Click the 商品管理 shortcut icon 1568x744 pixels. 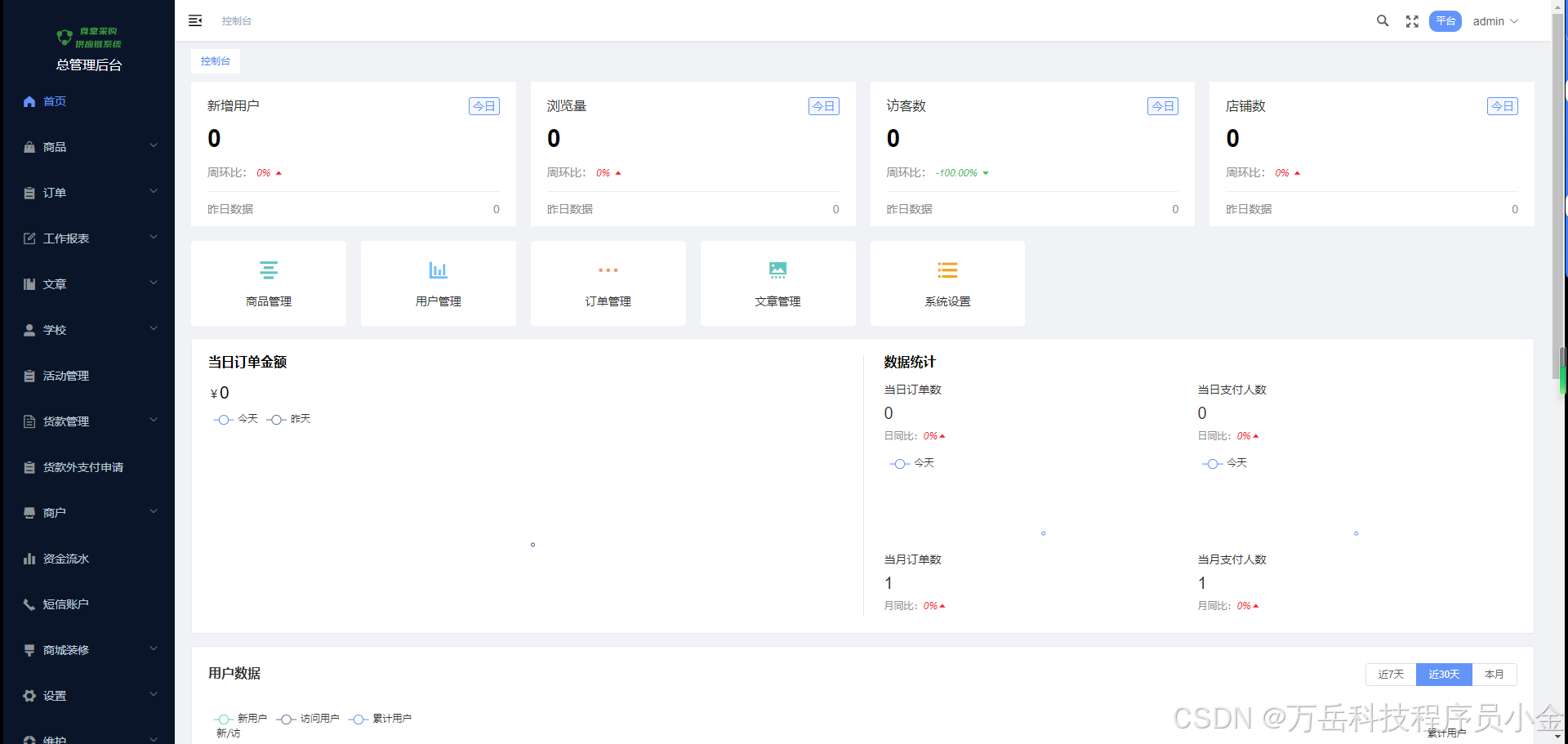coord(269,270)
